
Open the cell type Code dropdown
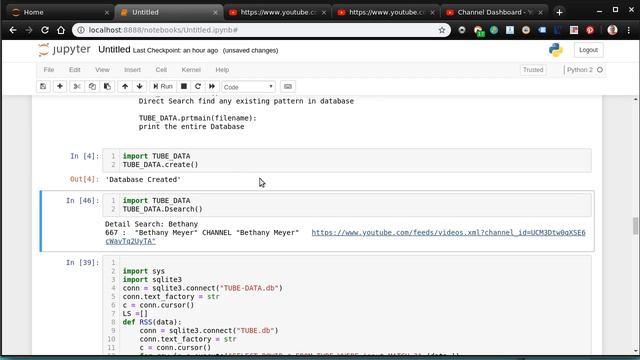[x=248, y=87]
